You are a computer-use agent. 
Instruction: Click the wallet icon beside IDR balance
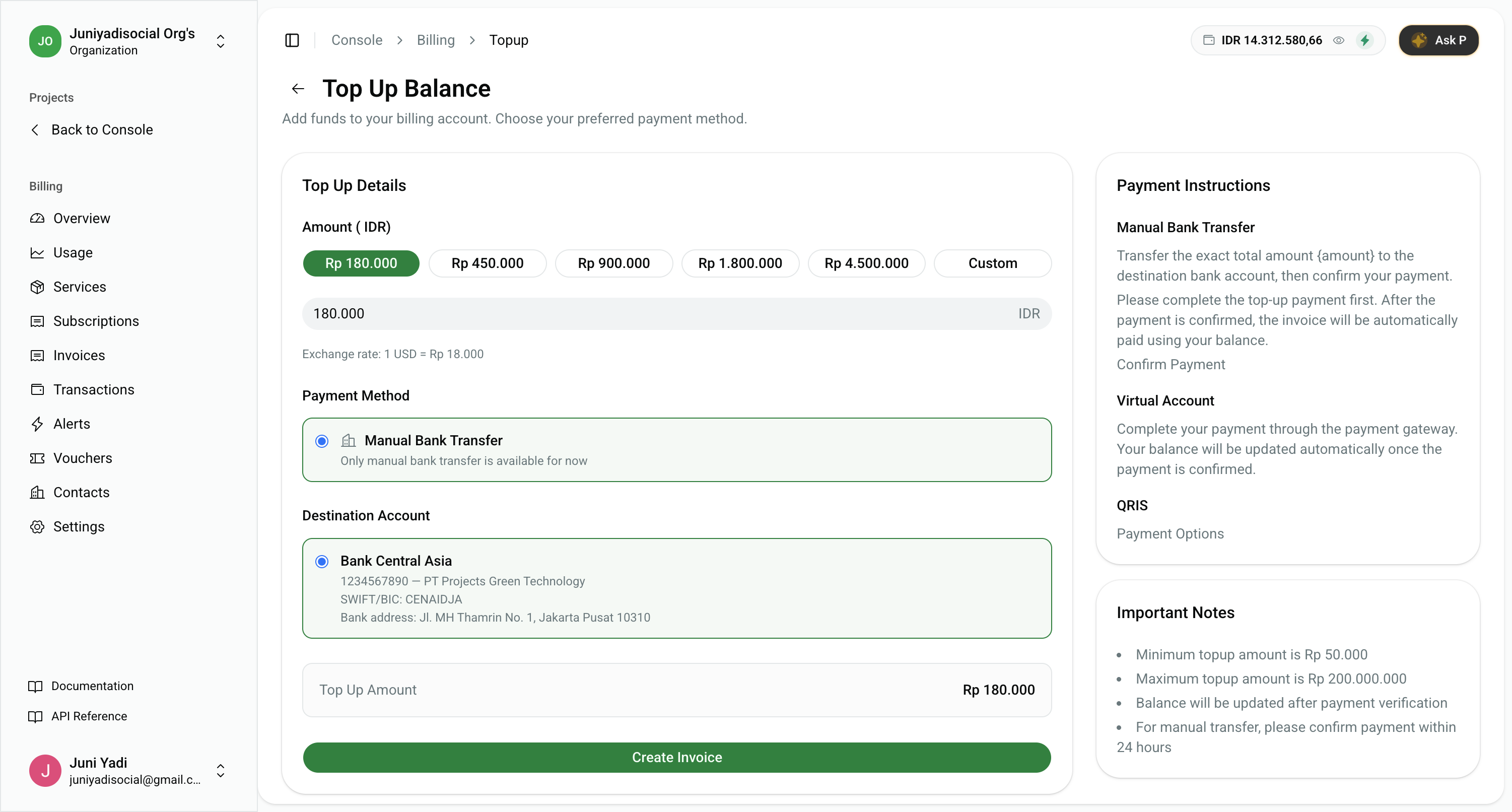tap(1209, 40)
